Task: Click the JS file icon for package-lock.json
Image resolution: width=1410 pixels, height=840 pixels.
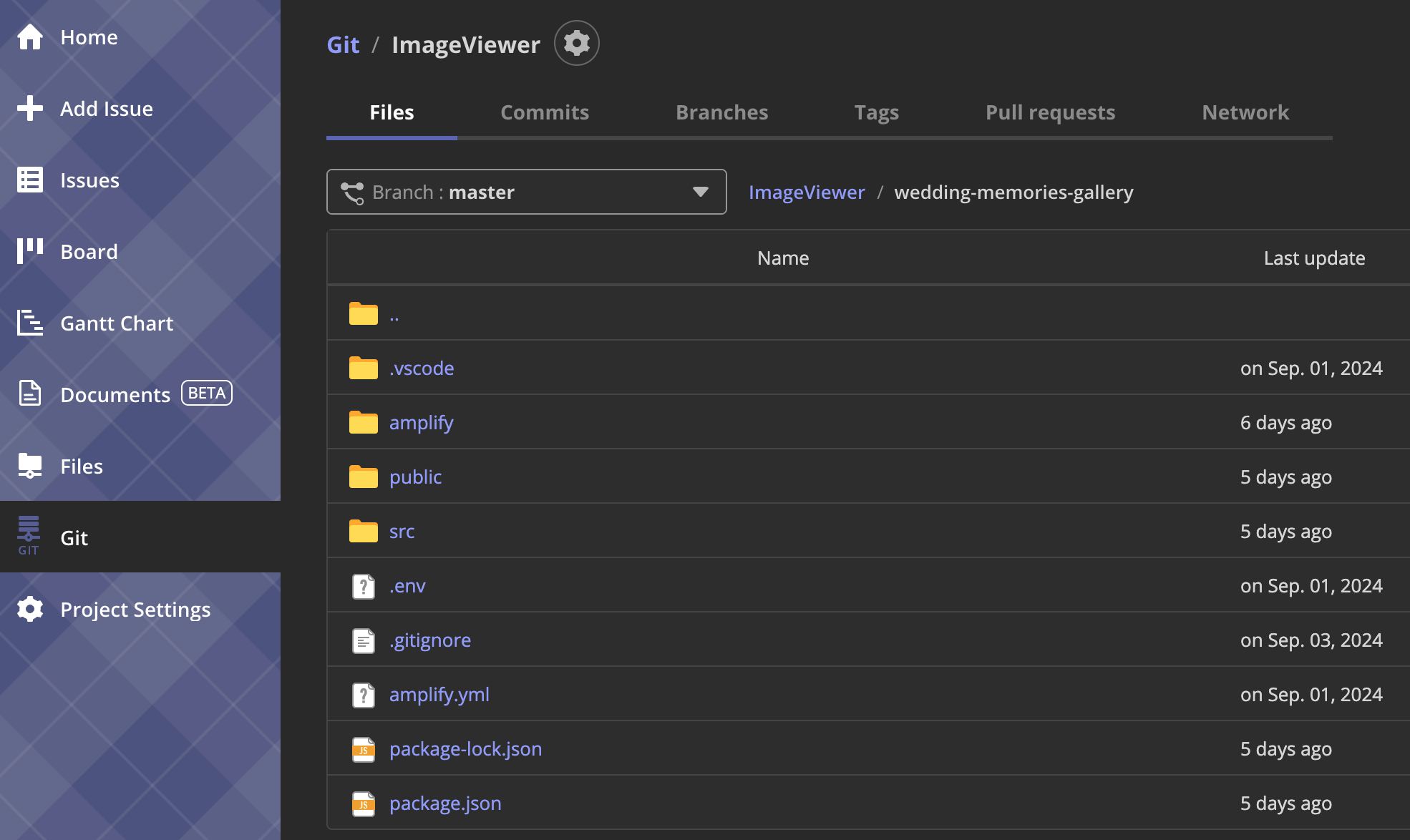Action: coord(364,749)
